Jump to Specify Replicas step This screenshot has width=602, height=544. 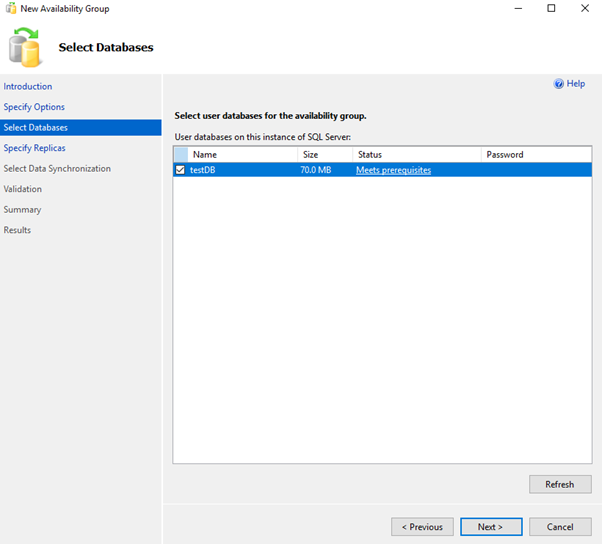[x=35, y=148]
